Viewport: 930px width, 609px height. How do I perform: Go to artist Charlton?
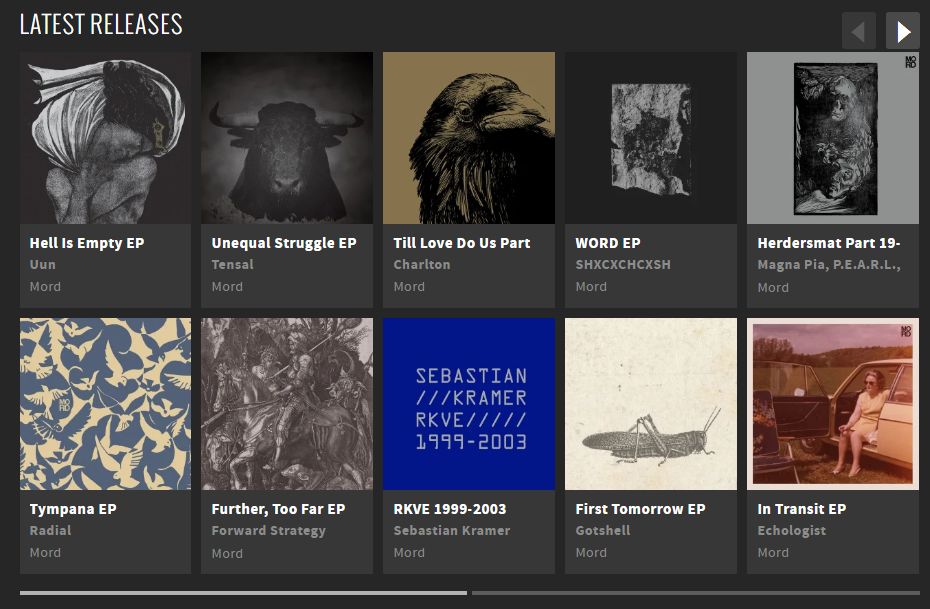422,265
